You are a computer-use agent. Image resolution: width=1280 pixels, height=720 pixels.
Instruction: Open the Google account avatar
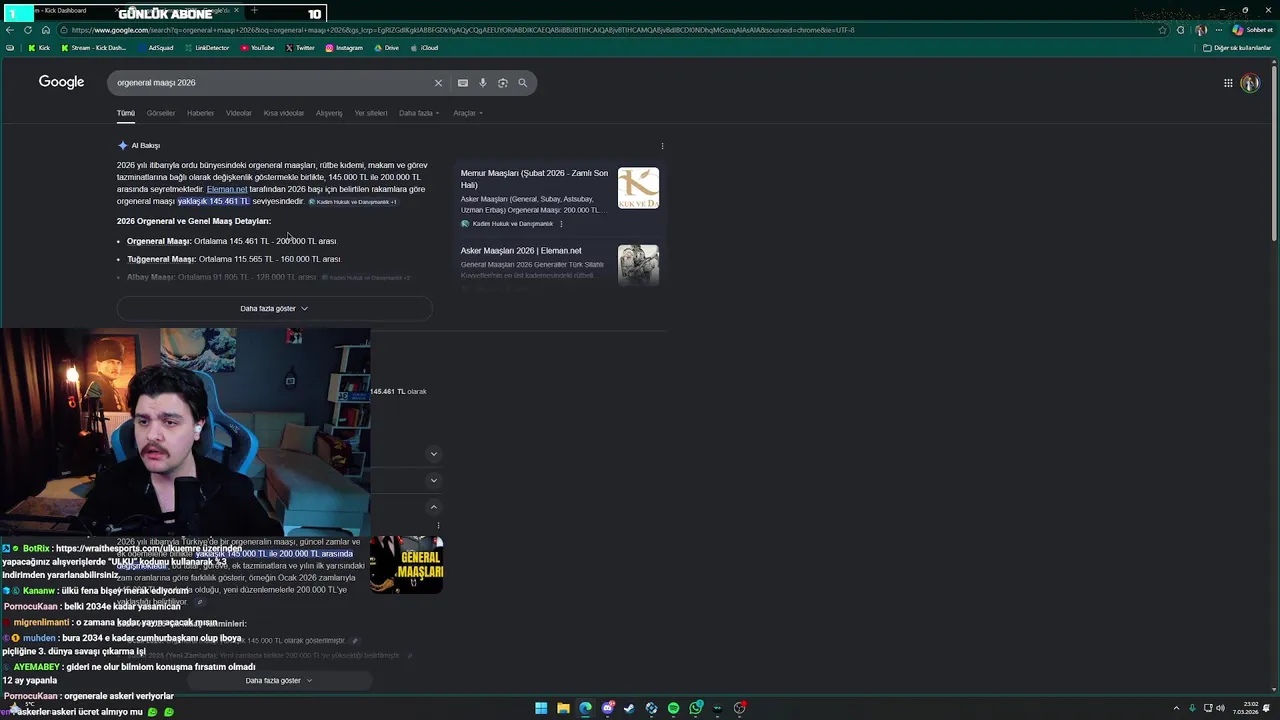point(1250,83)
